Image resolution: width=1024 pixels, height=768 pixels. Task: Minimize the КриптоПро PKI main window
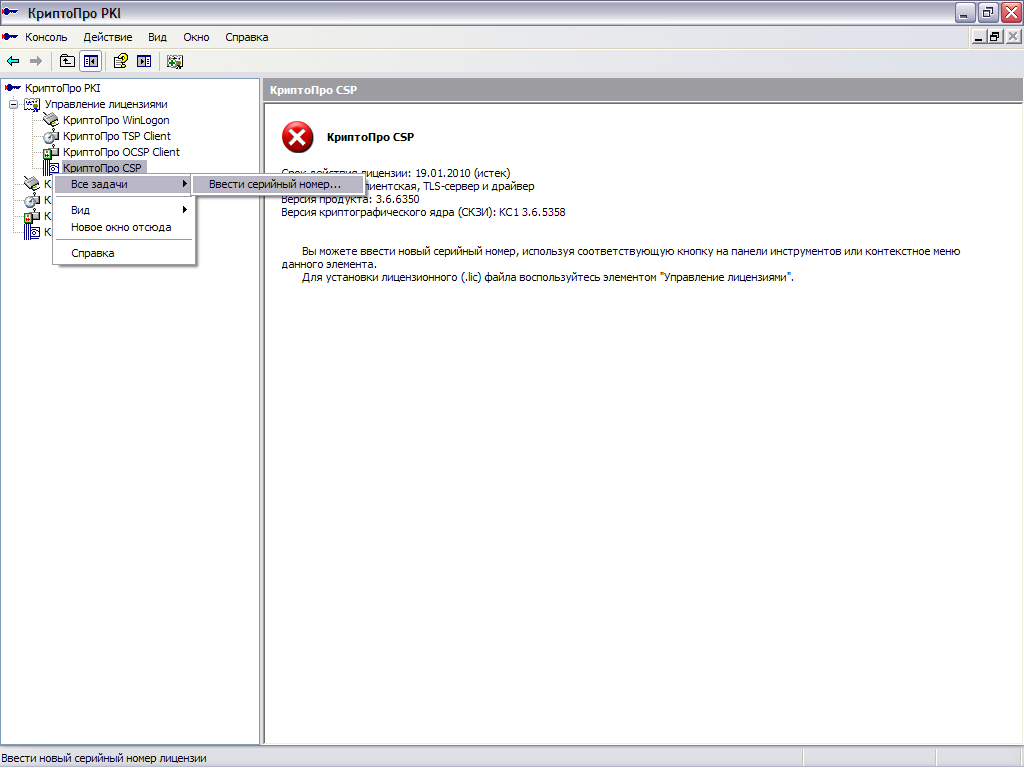965,12
